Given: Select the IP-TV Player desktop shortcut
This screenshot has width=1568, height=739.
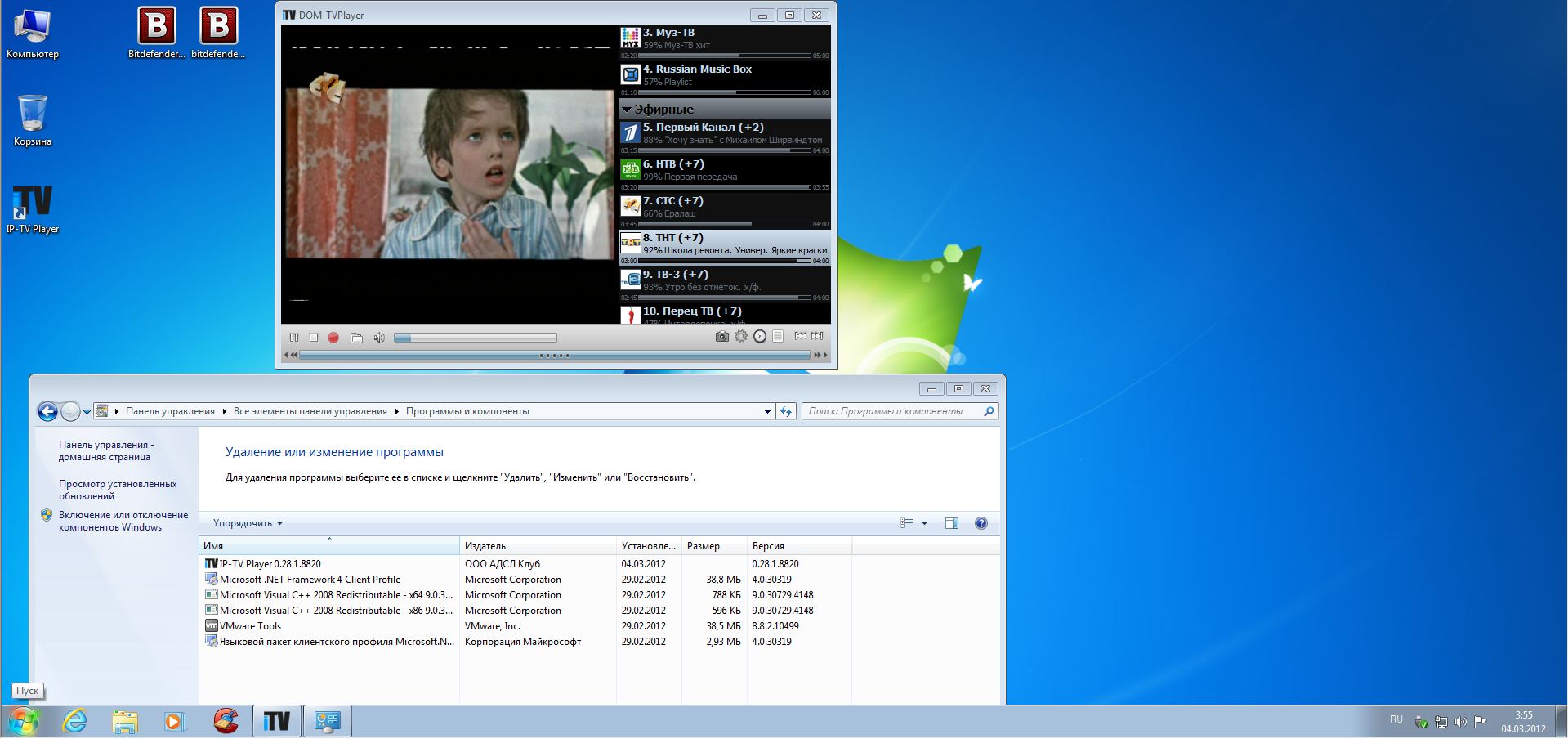Looking at the screenshot, I should click(x=33, y=209).
